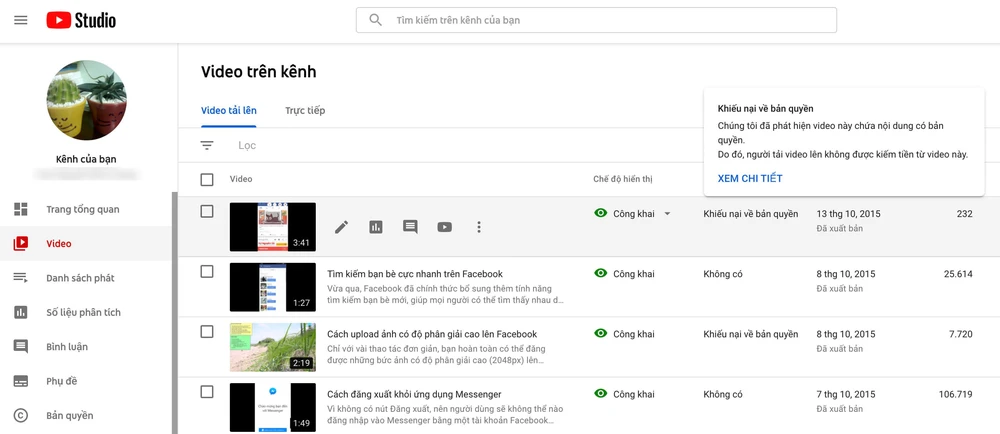Click the channel search input field

tap(610, 20)
